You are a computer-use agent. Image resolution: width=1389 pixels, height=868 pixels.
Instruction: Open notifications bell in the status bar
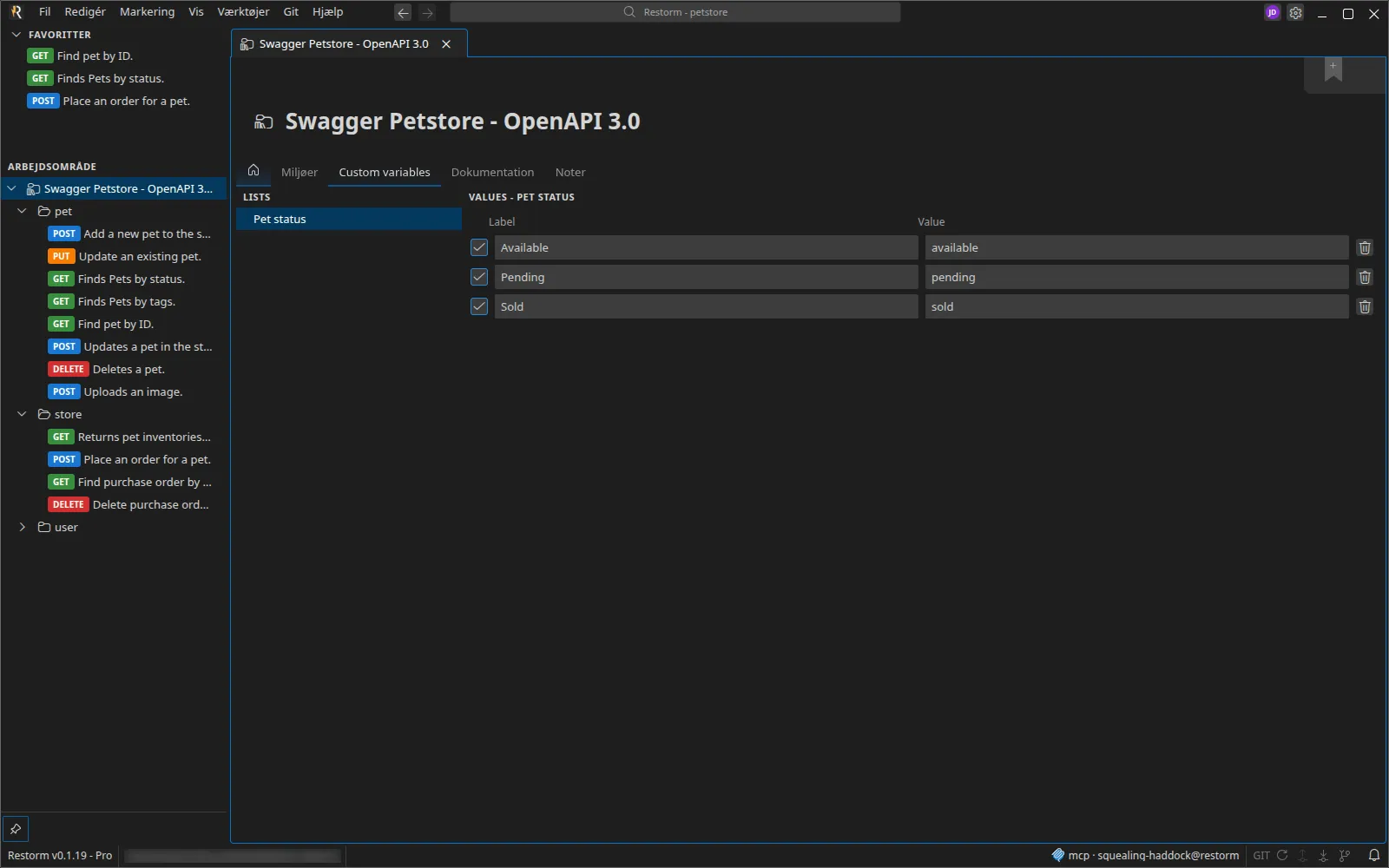click(x=1374, y=856)
